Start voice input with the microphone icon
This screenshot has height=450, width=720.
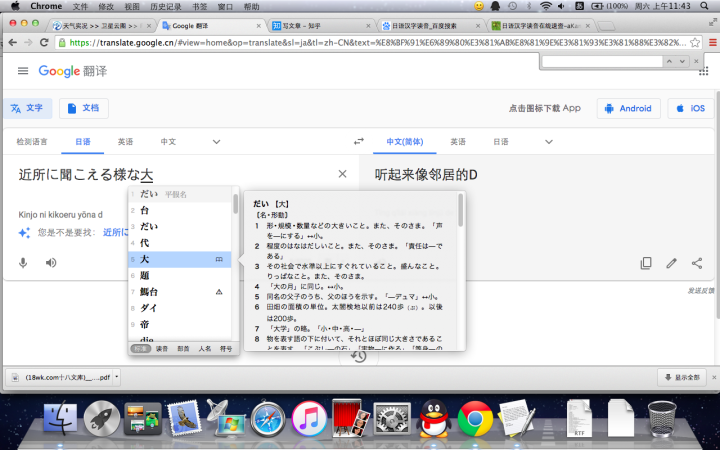pos(23,263)
